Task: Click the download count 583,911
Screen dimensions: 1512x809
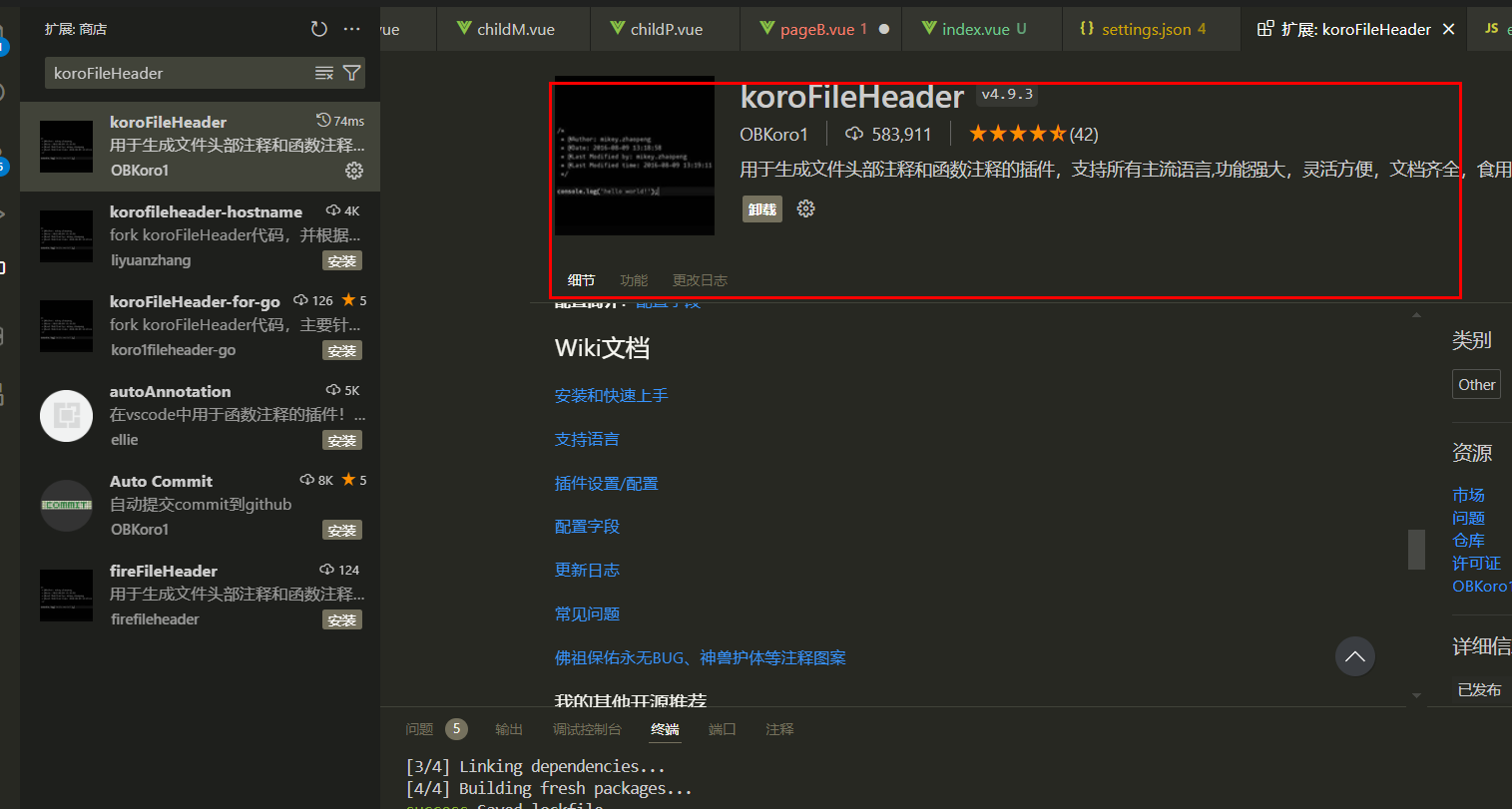Action: coord(888,134)
